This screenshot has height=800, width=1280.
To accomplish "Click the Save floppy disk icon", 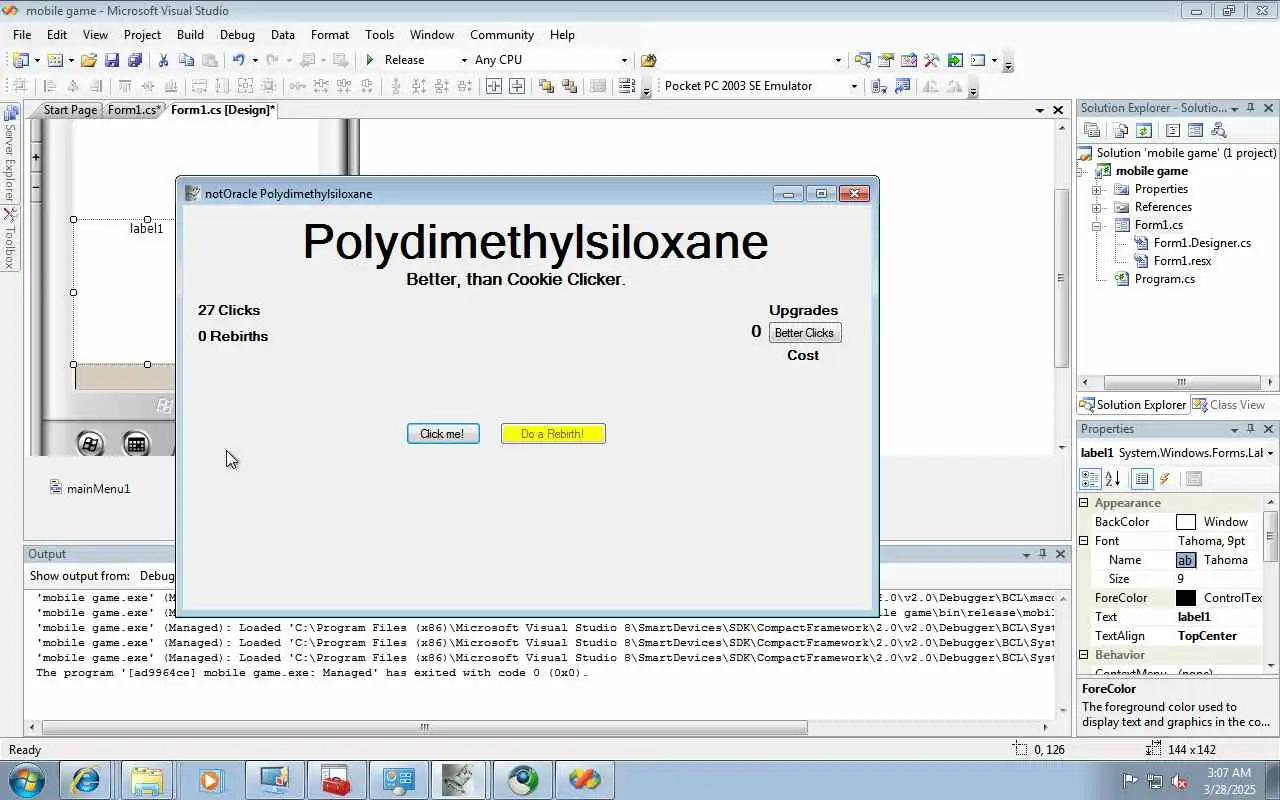I will tap(112, 60).
